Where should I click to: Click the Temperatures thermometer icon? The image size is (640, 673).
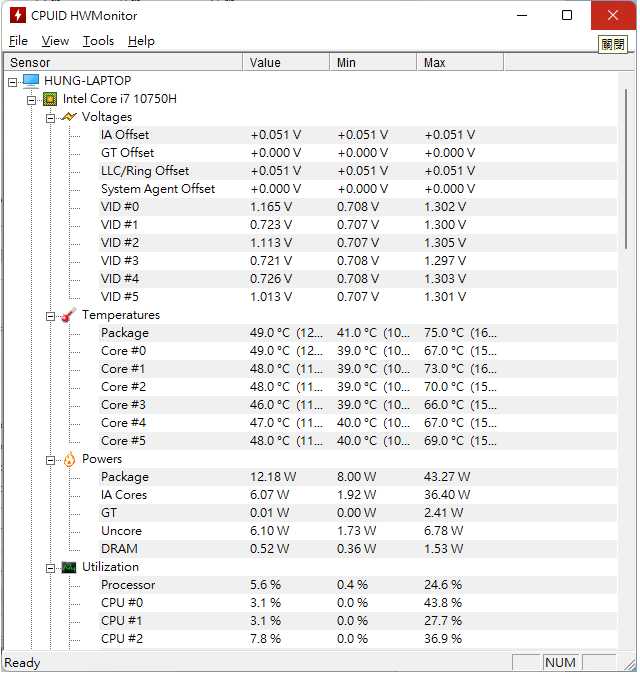click(x=69, y=315)
